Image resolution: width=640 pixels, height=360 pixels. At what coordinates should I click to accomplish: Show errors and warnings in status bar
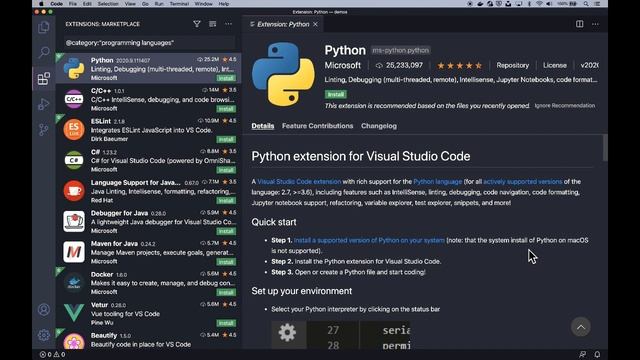point(52,354)
